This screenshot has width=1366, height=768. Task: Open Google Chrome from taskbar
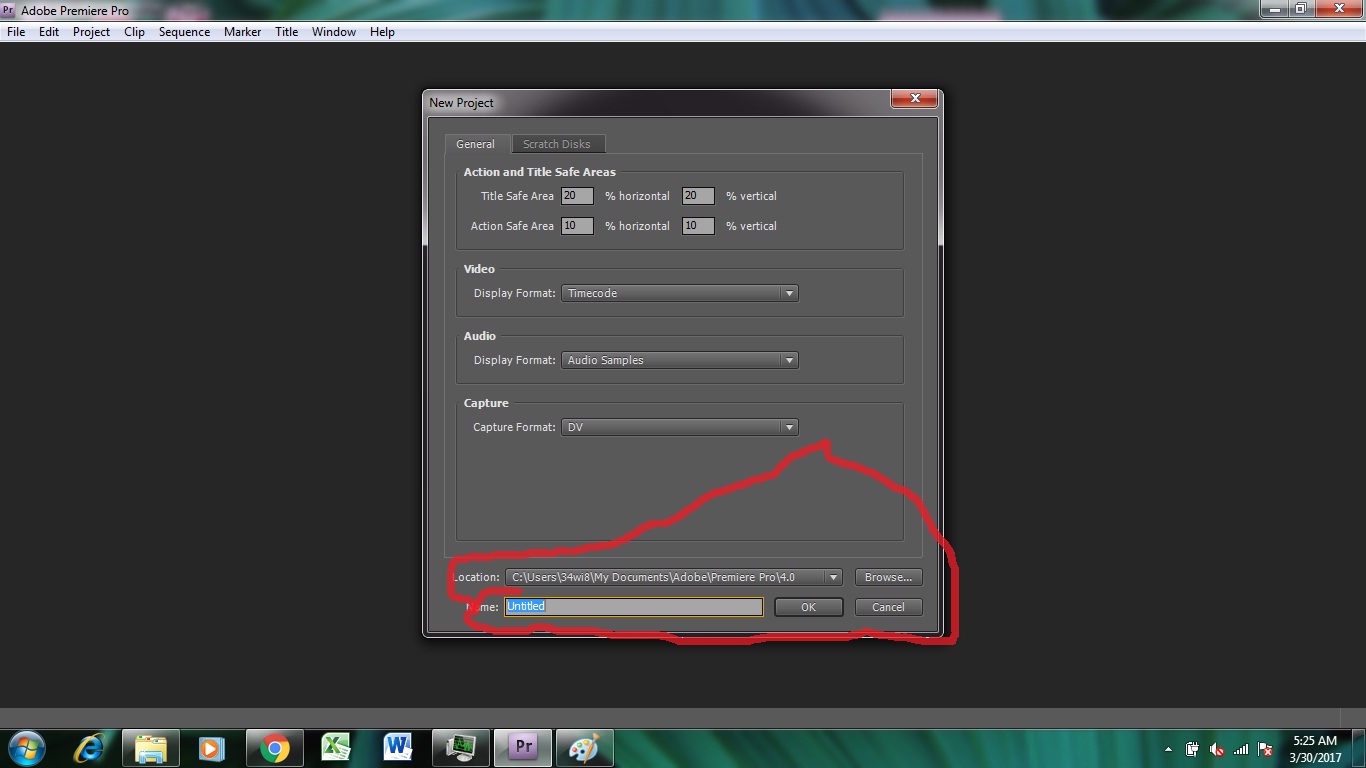274,748
